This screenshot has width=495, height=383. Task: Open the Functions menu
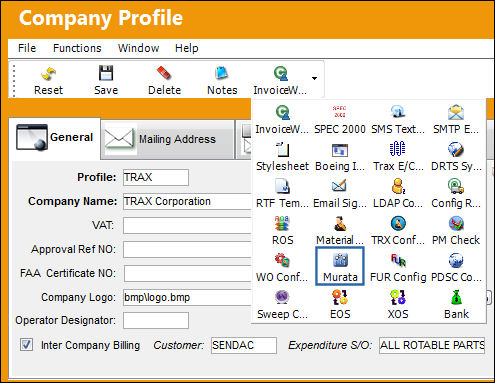(77, 48)
